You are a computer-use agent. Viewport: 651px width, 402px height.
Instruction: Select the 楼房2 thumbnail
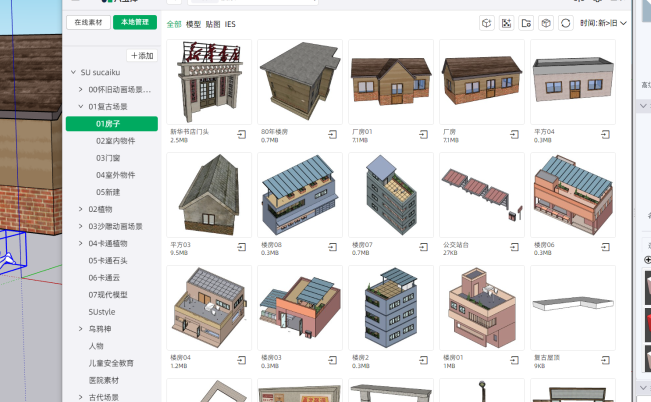coord(391,308)
